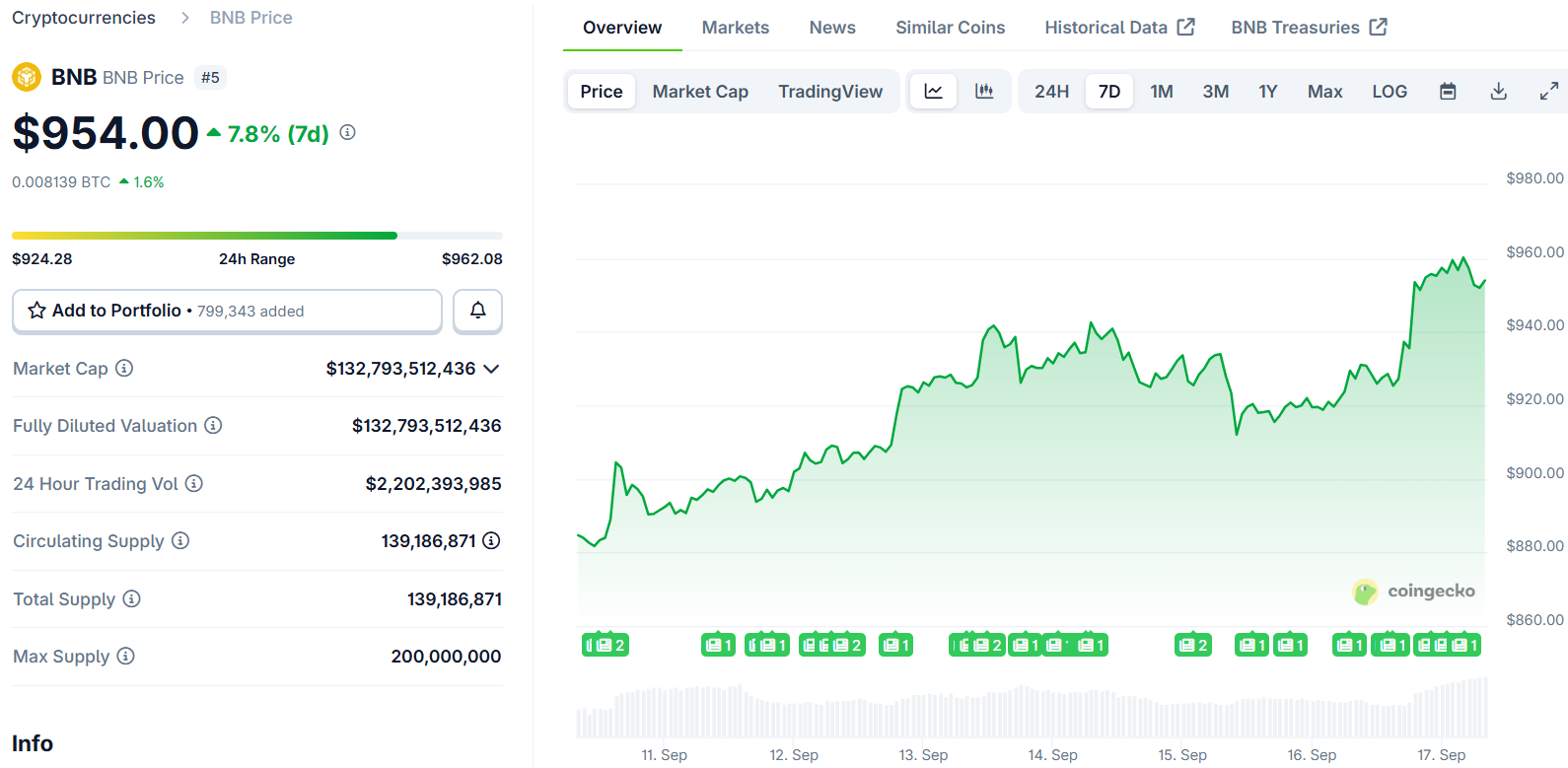1568x768 pixels.
Task: Open the News tab
Action: 832,28
